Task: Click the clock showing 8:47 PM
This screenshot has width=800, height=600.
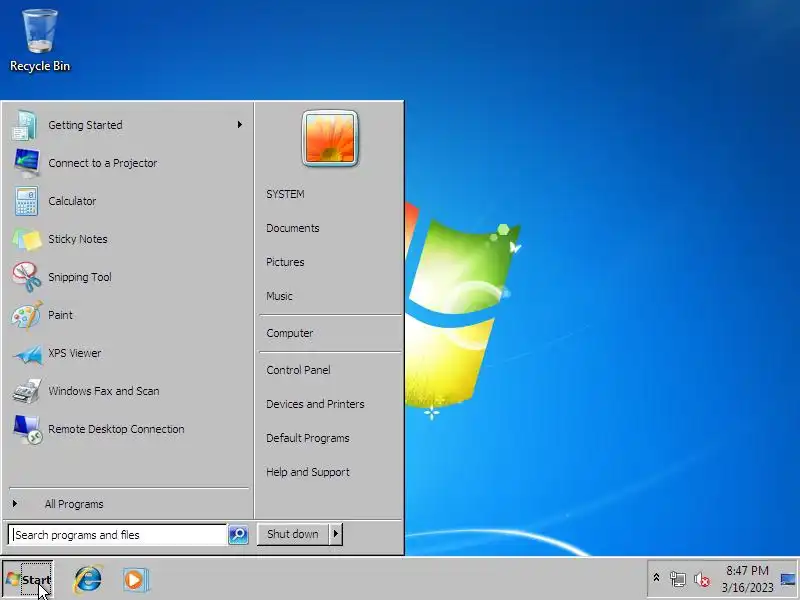Action: click(x=747, y=570)
